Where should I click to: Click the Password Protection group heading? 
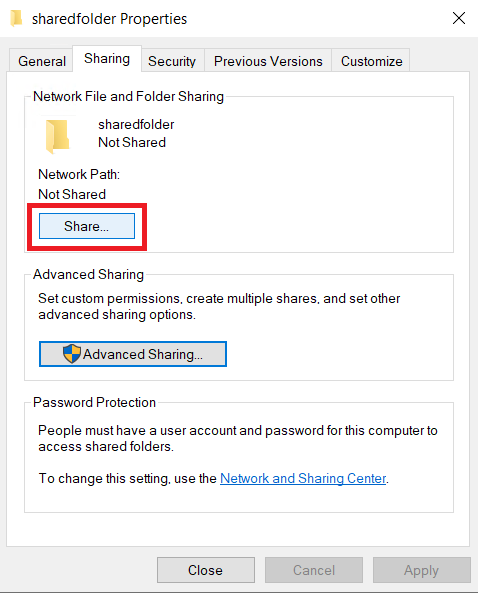click(x=95, y=402)
